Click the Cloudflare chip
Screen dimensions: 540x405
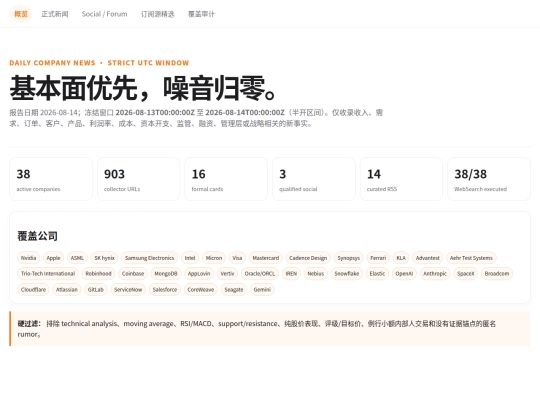click(33, 290)
